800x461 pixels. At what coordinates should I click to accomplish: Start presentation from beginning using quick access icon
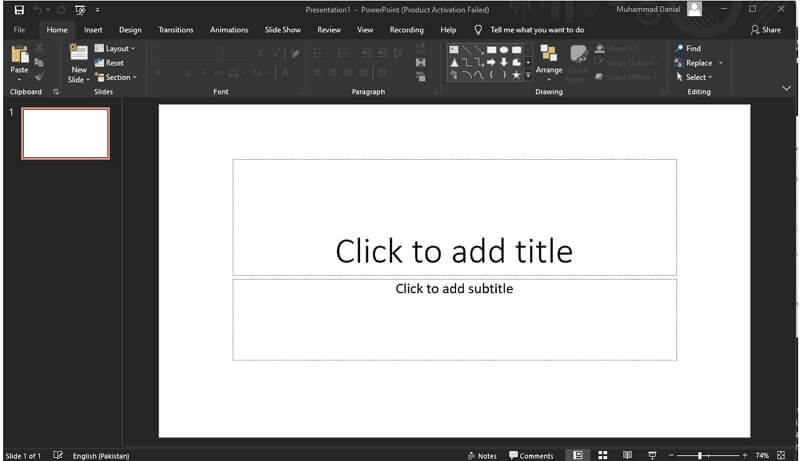tap(80, 10)
